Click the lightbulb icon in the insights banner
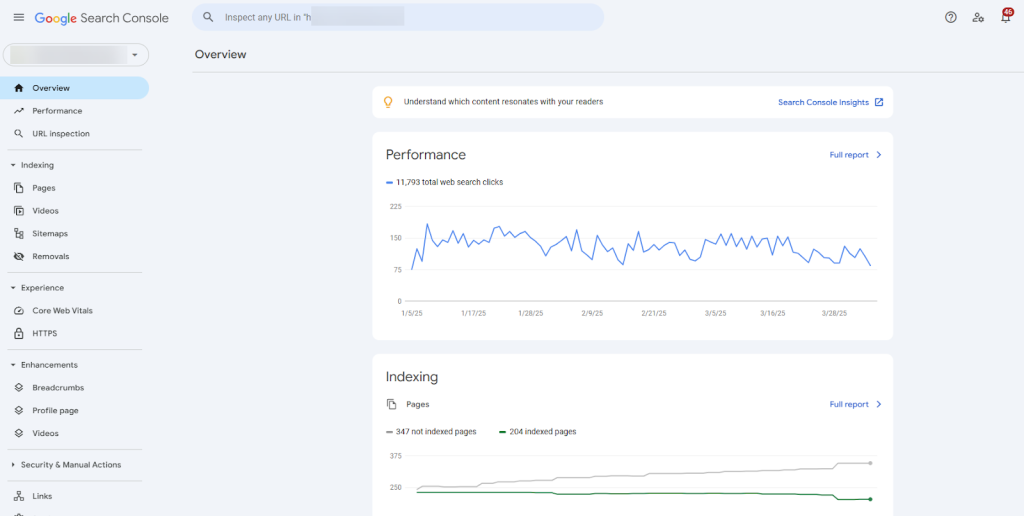Viewport: 1024px width, 516px height. click(x=388, y=103)
